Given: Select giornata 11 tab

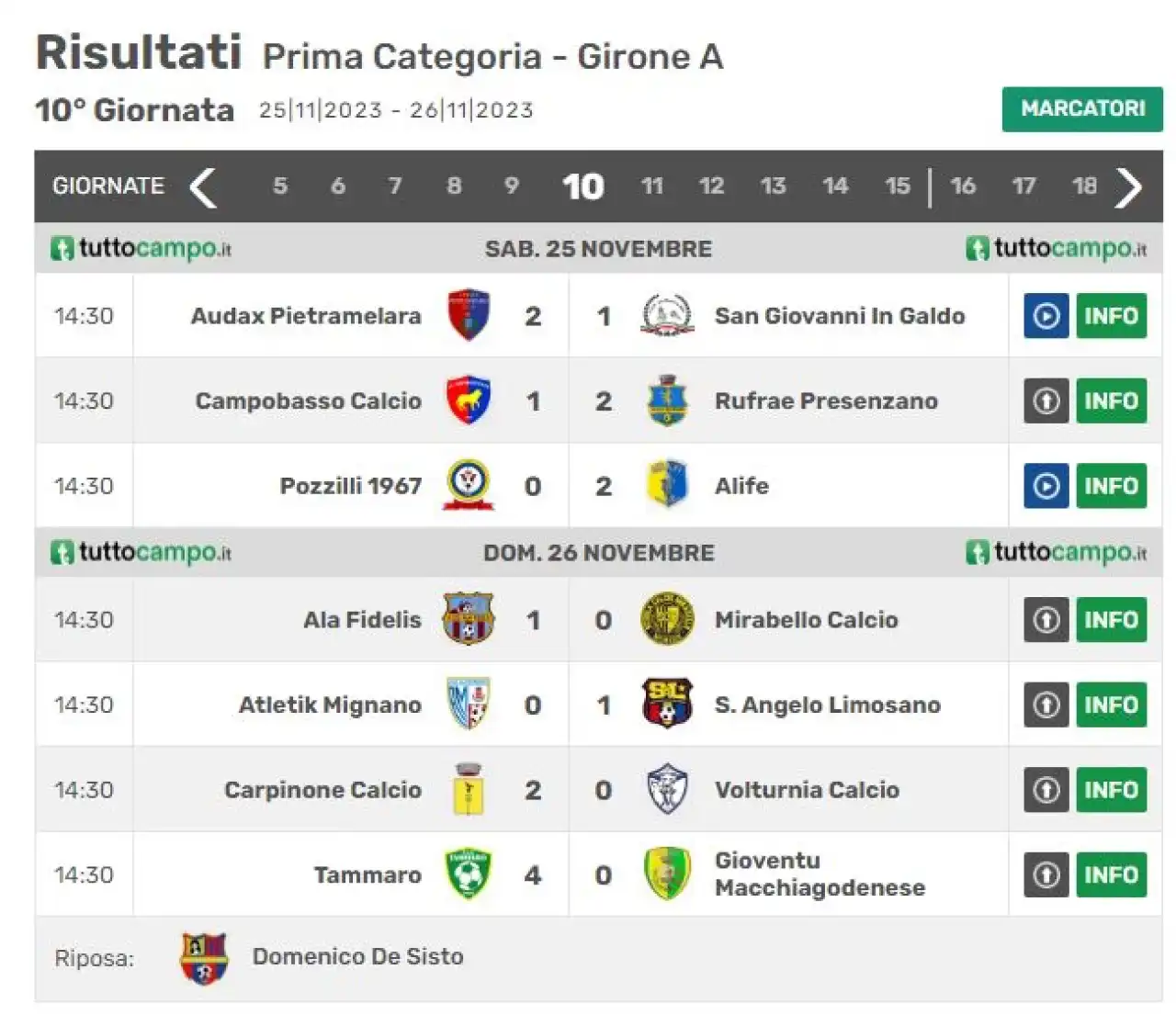Looking at the screenshot, I should coord(651,186).
